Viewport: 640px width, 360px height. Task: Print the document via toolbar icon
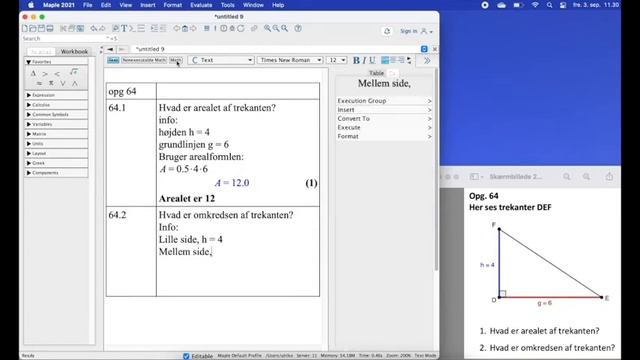(50, 29)
